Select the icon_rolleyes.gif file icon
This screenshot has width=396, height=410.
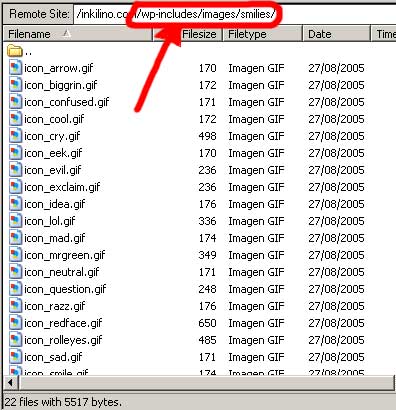point(15,340)
